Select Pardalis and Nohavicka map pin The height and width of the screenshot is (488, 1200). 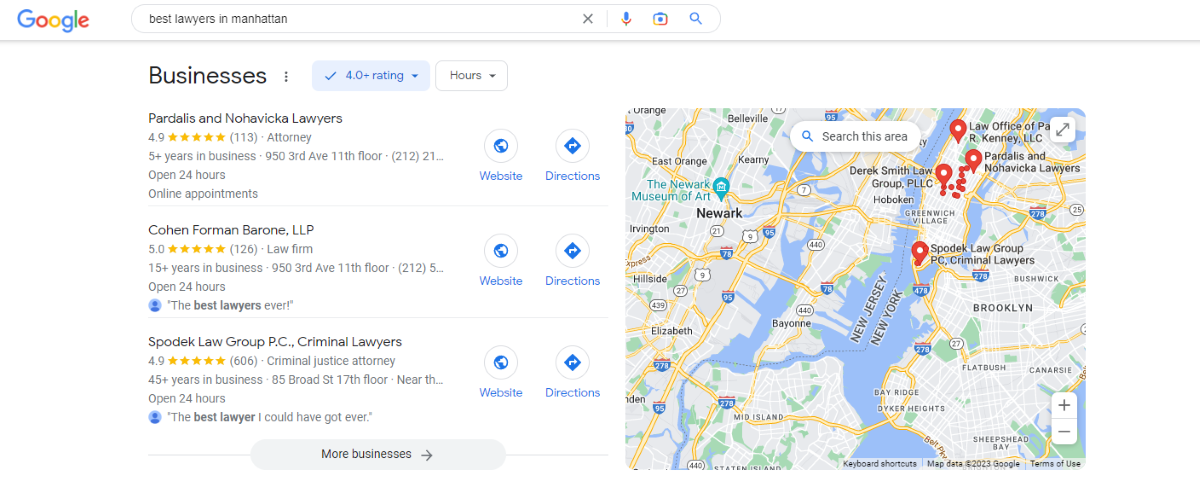(972, 160)
